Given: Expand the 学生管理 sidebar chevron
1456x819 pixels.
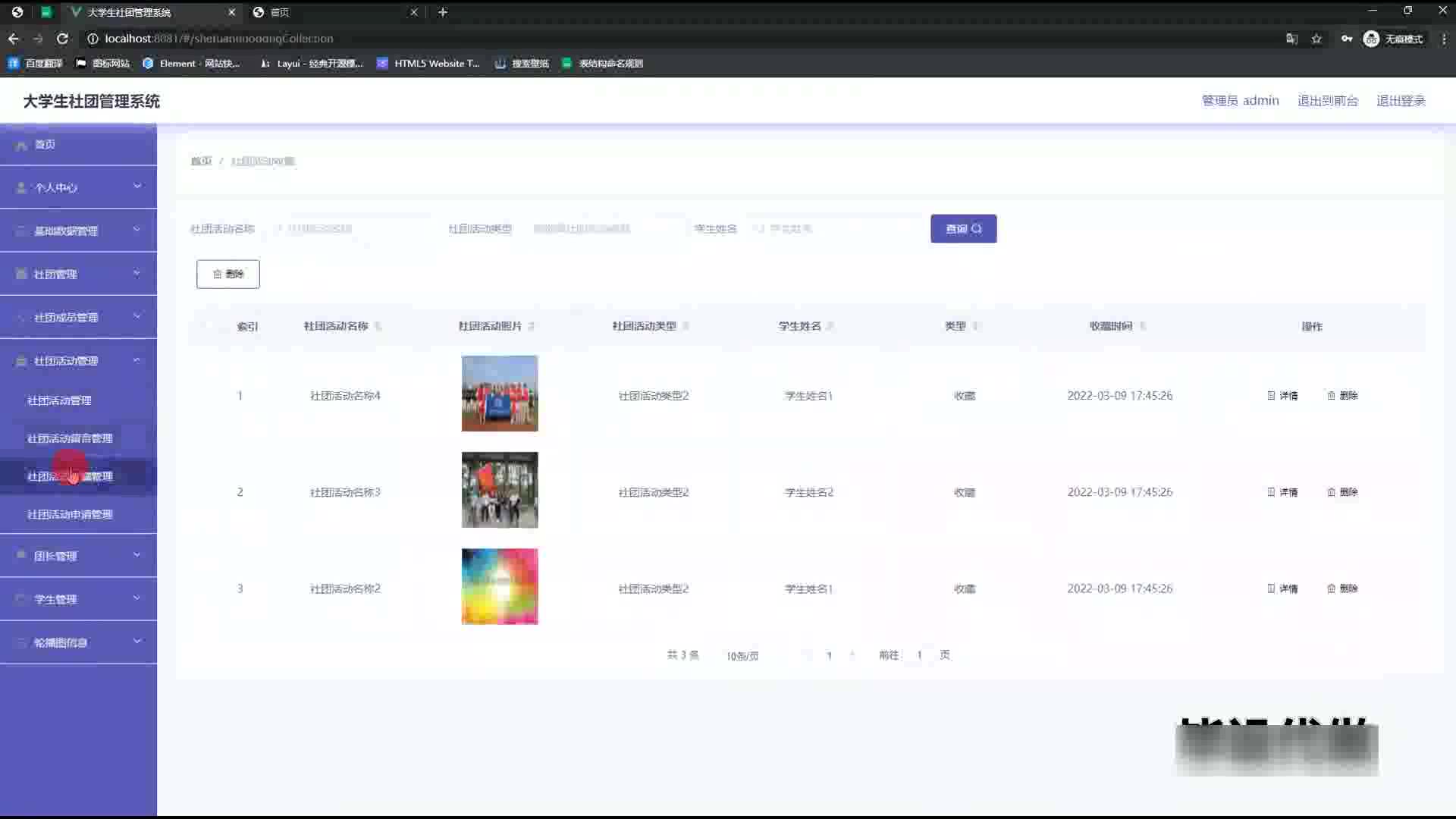Looking at the screenshot, I should (137, 598).
